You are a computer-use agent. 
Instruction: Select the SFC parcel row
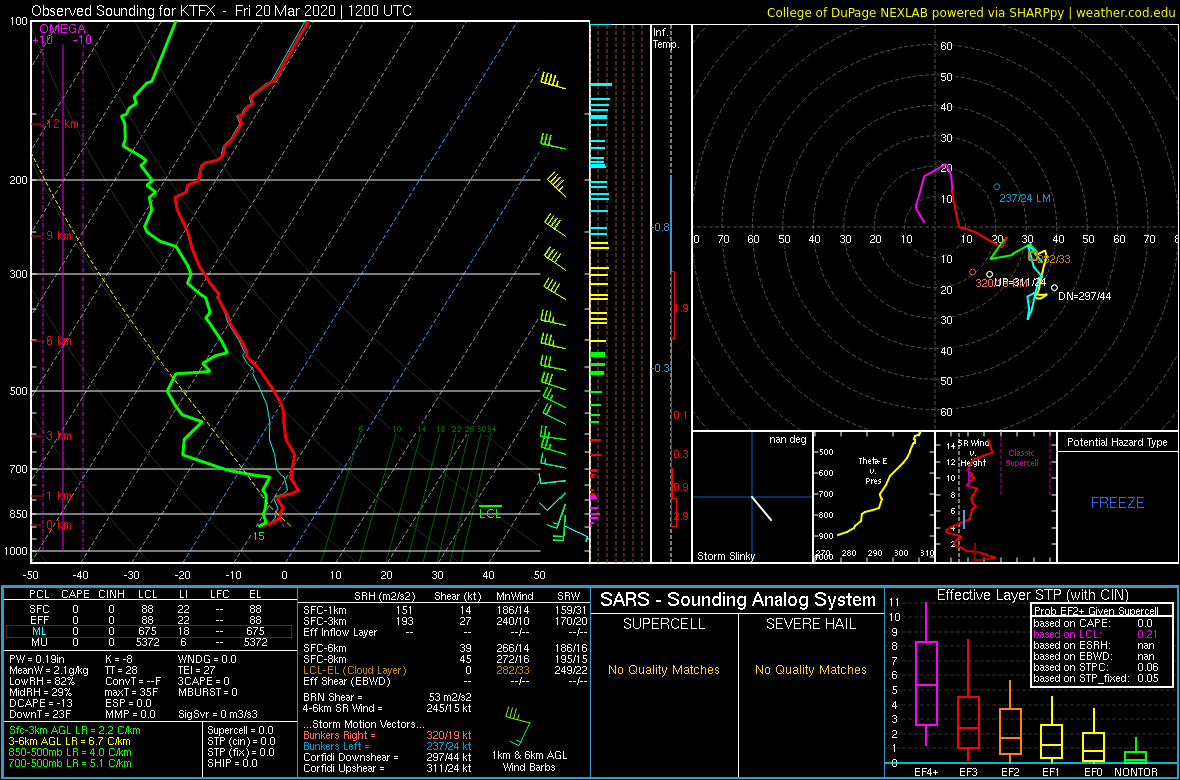point(150,608)
